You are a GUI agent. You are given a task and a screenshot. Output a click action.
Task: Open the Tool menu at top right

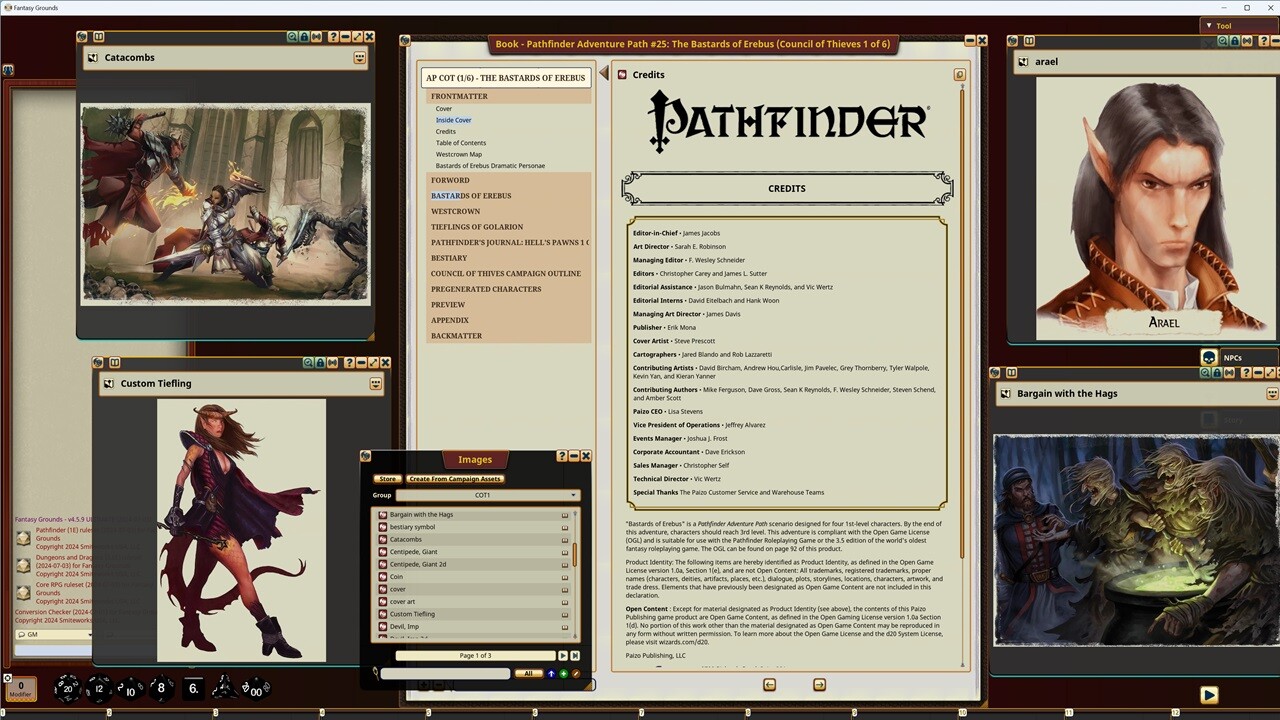1224,25
